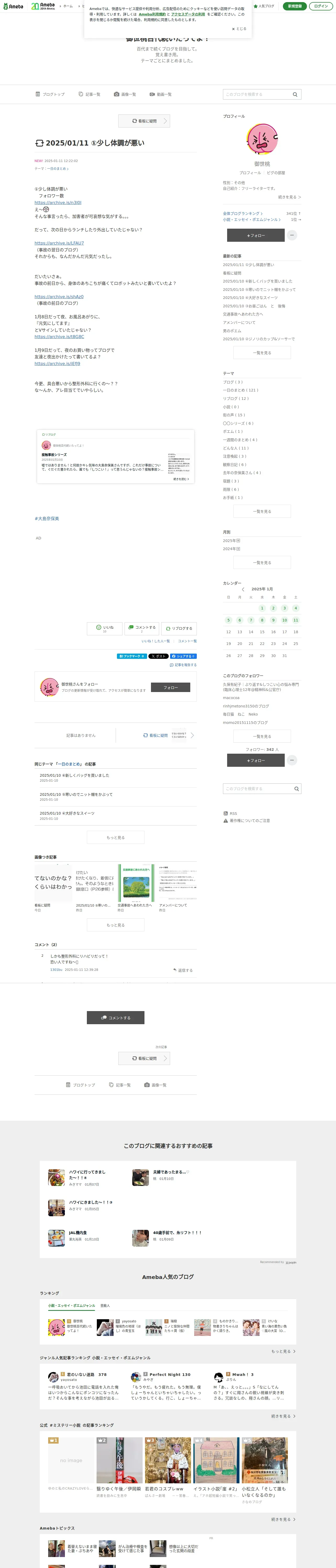Open 人気ブログ in the header
Viewport: 336px width, 1568px height.
[x=264, y=6]
